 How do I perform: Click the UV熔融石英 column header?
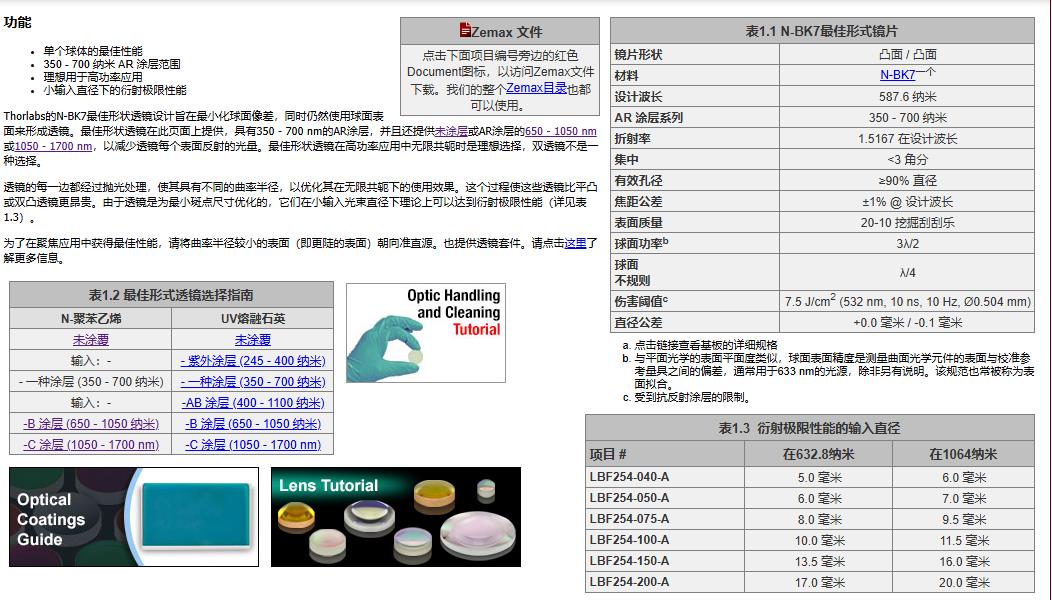[252, 319]
